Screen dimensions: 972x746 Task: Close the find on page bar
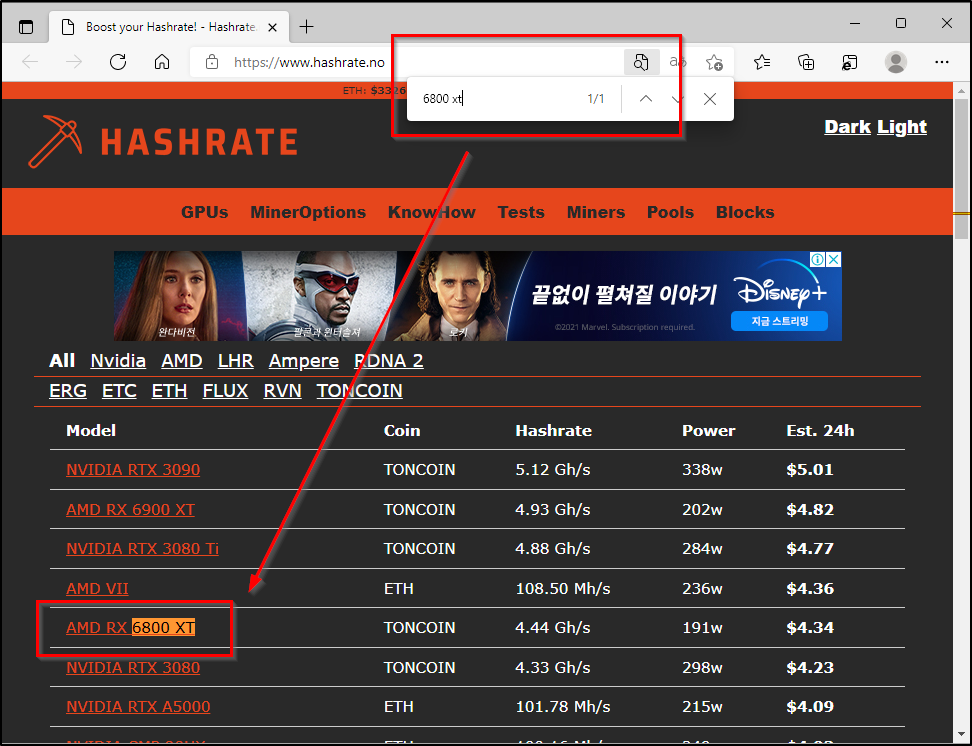[710, 99]
